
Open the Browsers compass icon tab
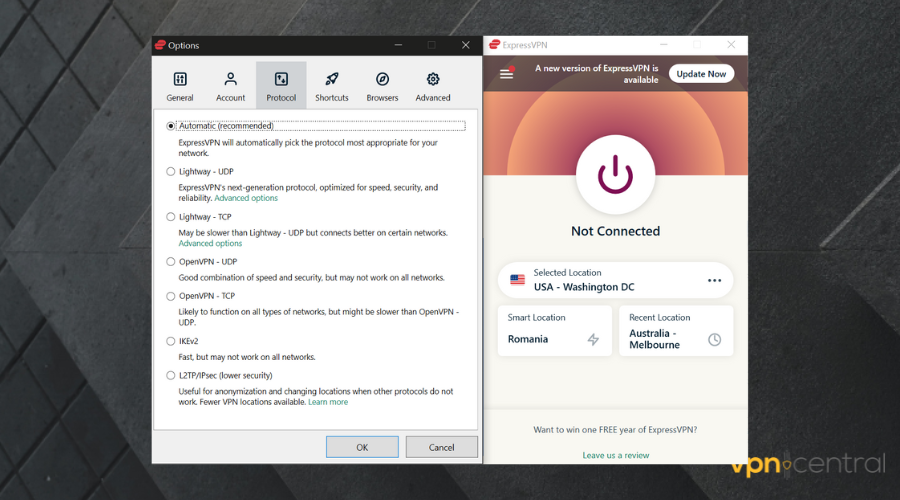click(x=382, y=80)
